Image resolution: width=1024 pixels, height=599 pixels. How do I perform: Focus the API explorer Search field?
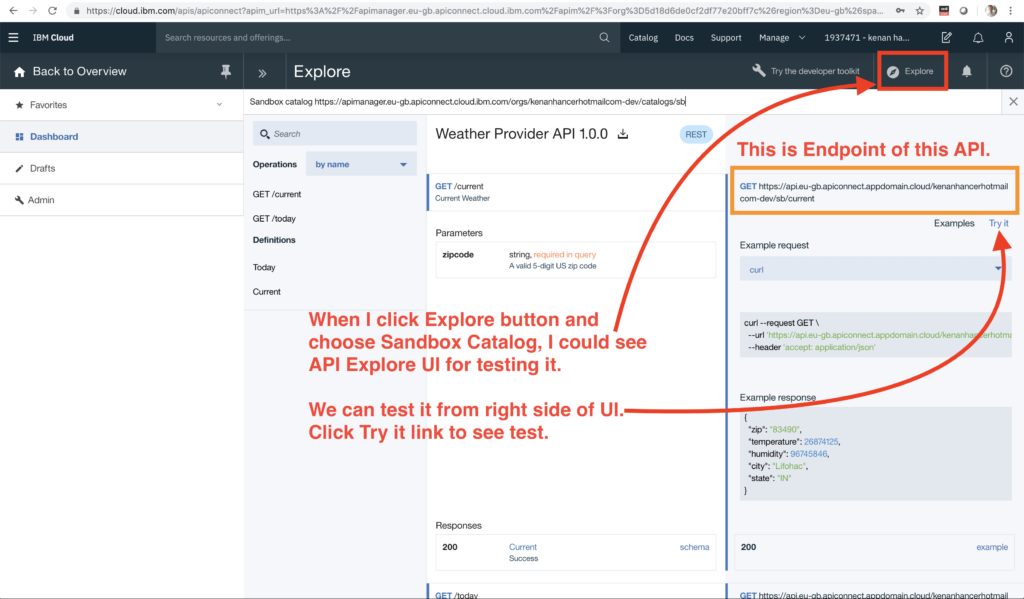[334, 134]
